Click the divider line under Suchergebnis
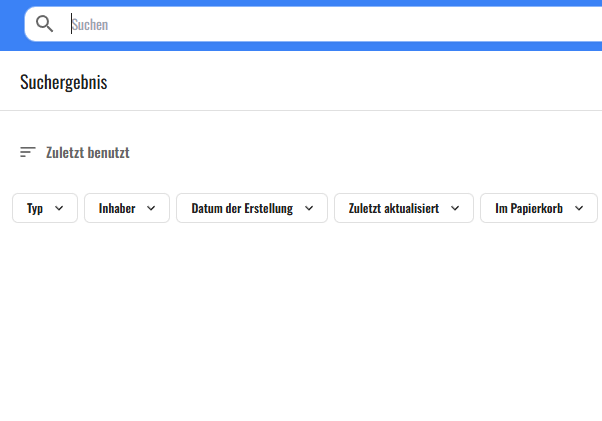 coord(300,110)
